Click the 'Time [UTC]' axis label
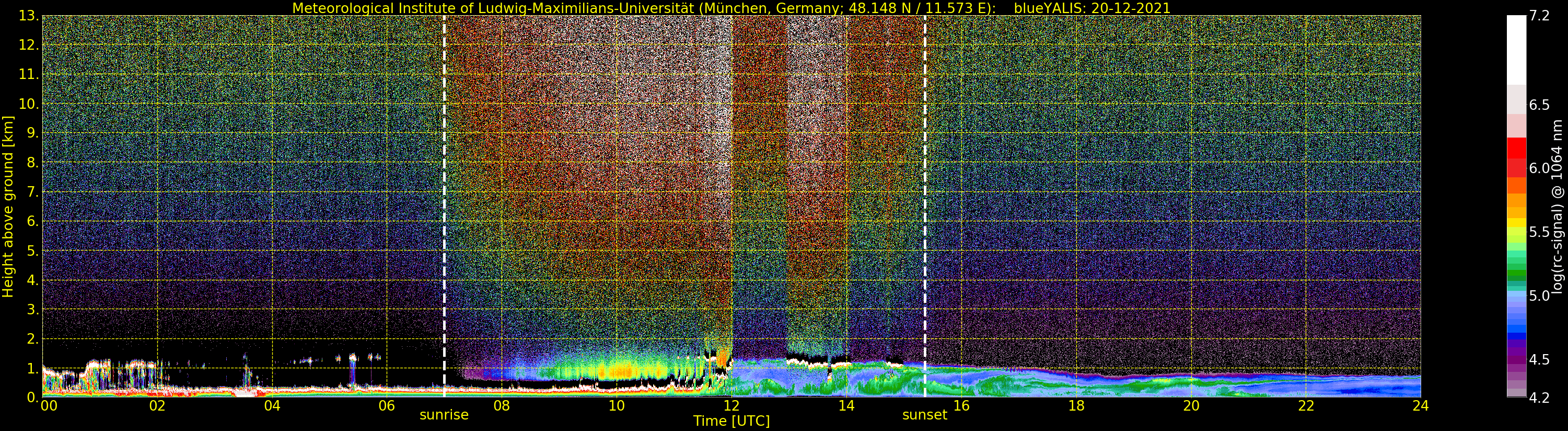This screenshot has height=431, width=1568. point(731,421)
